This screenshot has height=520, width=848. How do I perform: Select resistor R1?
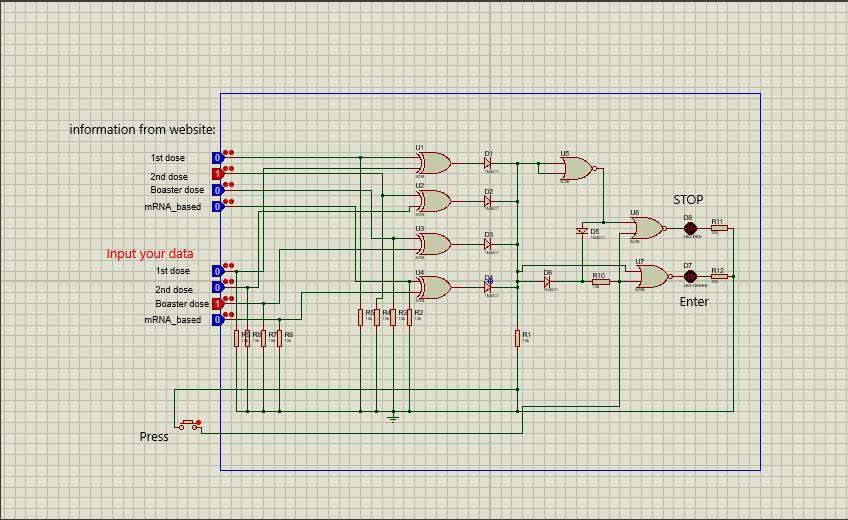tap(518, 339)
